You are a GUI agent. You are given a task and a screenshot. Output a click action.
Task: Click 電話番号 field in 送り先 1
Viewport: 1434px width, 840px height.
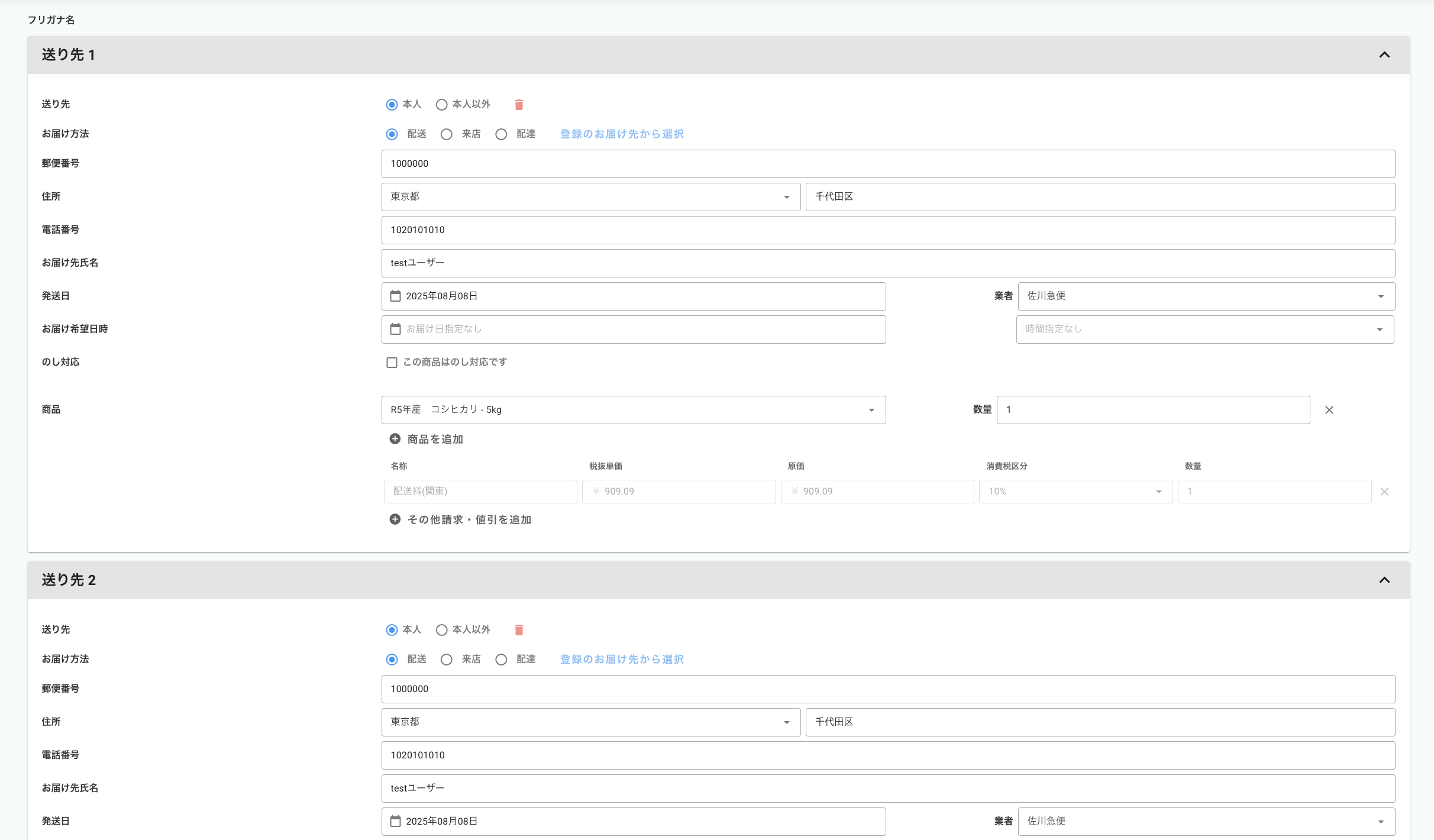[888, 230]
